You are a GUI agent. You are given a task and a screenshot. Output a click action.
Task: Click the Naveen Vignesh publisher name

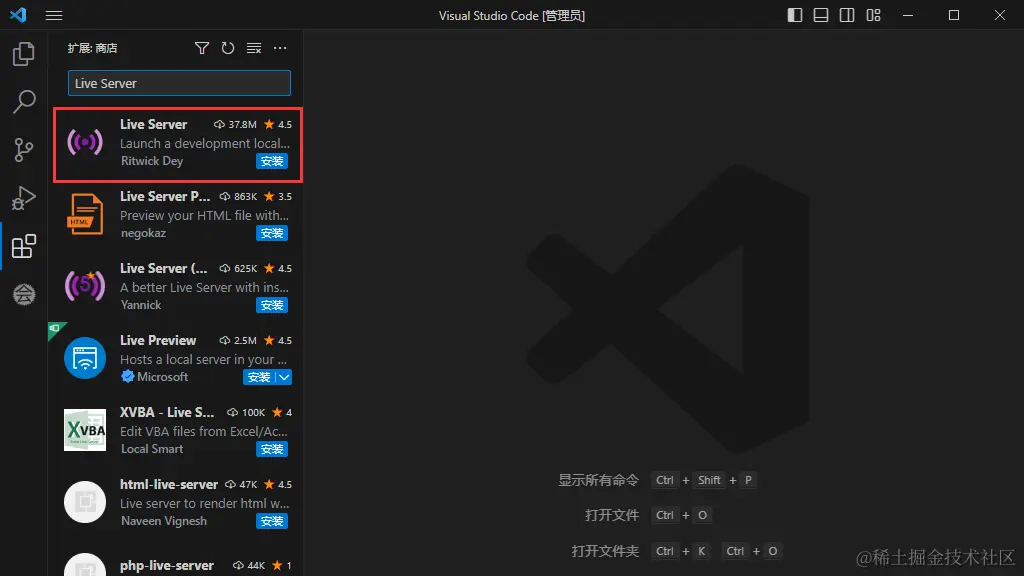(164, 521)
